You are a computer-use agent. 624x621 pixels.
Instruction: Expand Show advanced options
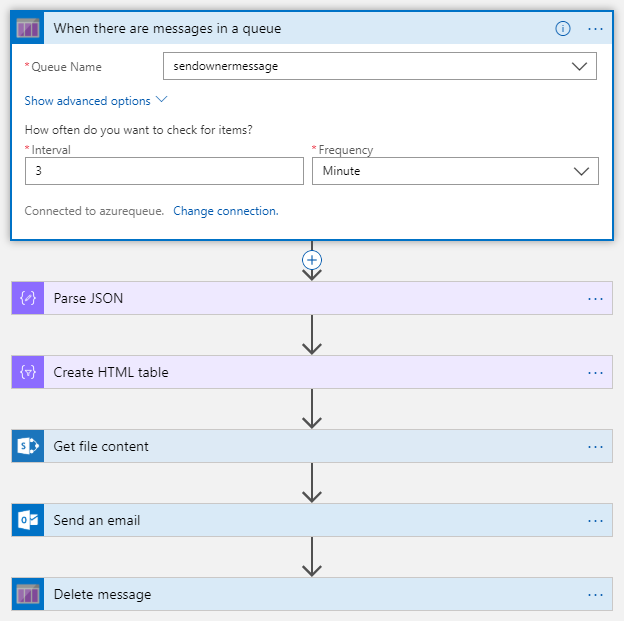(96, 101)
